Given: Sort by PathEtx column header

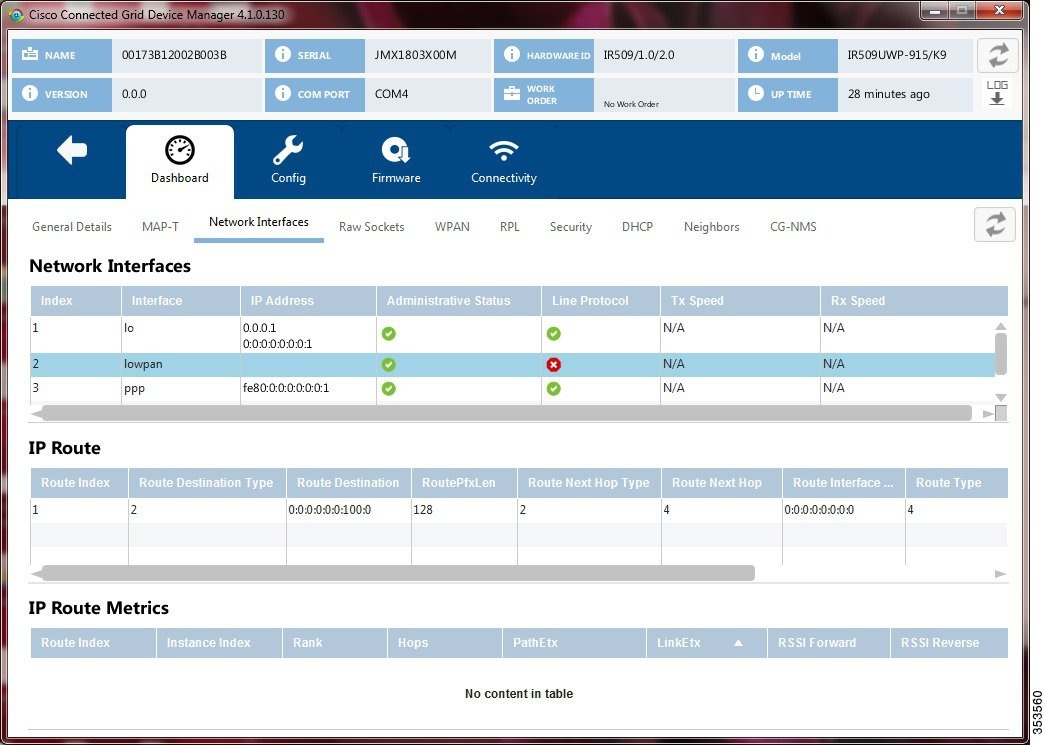Looking at the screenshot, I should pos(574,642).
